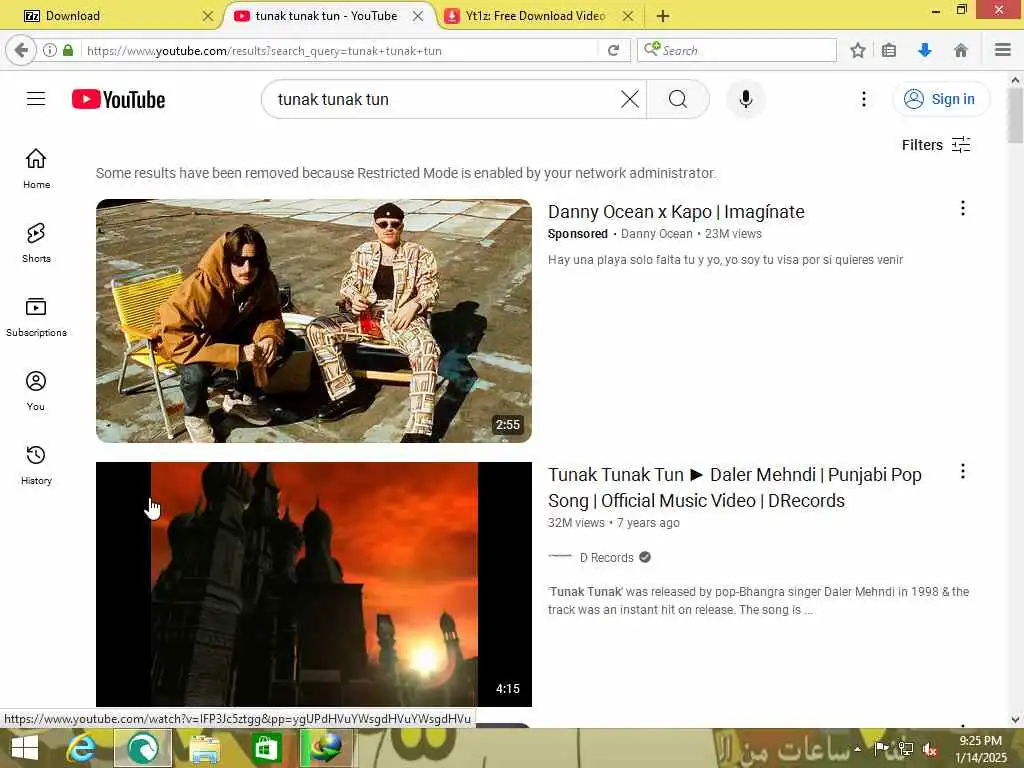
Task: Show site information icon
Action: coord(49,50)
